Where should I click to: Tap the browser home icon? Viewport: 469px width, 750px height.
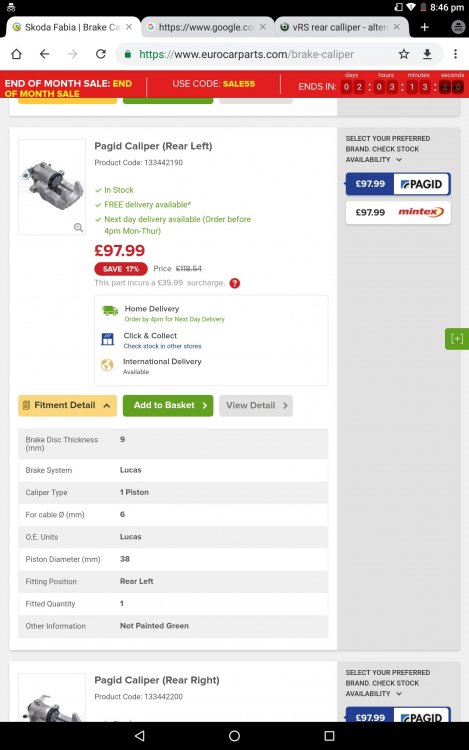click(16, 54)
